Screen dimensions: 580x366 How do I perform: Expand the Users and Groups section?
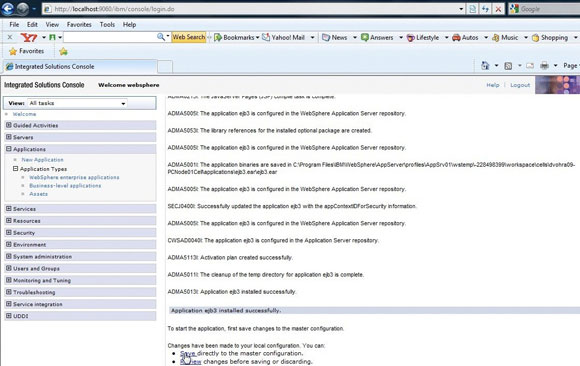[9, 268]
